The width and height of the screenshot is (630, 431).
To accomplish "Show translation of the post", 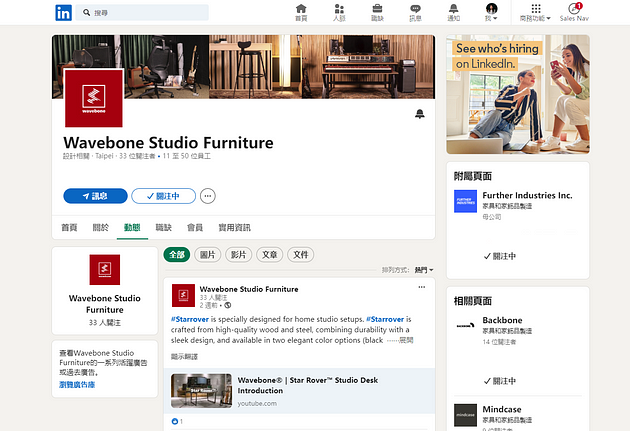I will click(x=184, y=357).
